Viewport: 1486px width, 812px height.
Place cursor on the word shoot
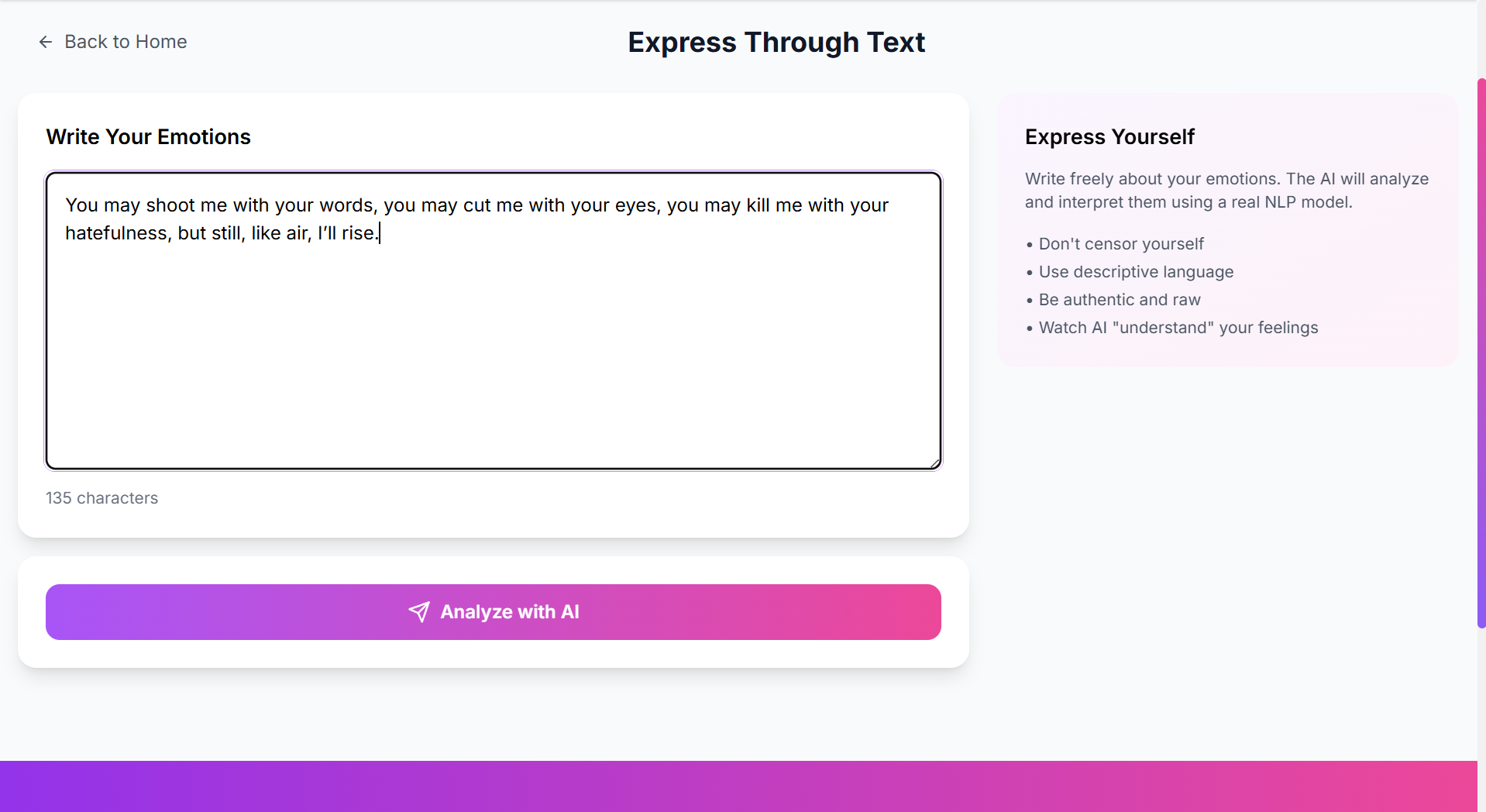170,205
